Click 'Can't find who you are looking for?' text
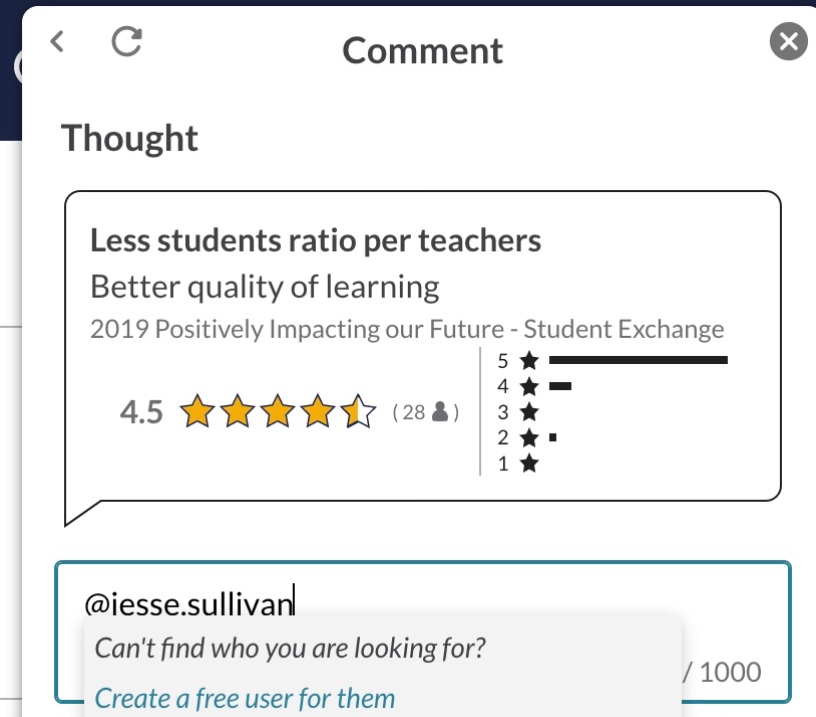The image size is (816, 717). [x=290, y=648]
